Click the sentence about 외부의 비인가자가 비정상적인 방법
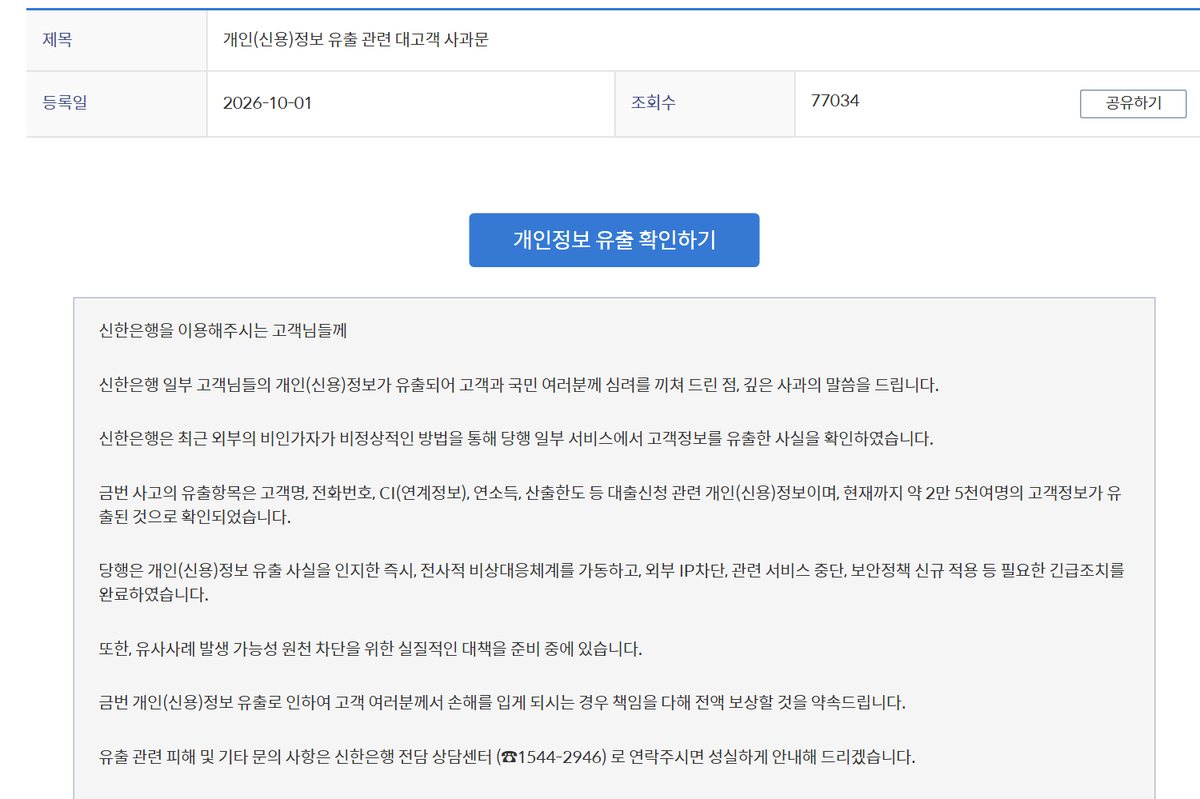Image resolution: width=1200 pixels, height=799 pixels. point(516,438)
